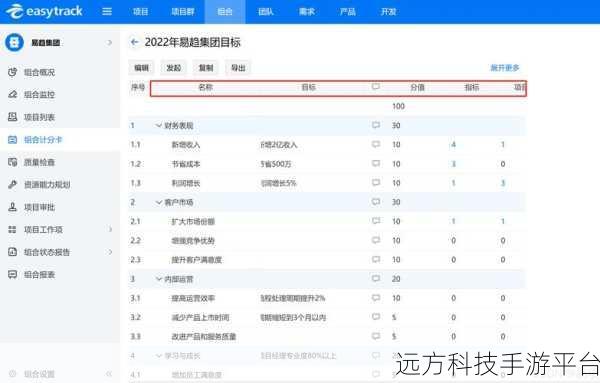The image size is (600, 383).
Task: Click the 项目工作项 grid icon
Action: coord(13,230)
